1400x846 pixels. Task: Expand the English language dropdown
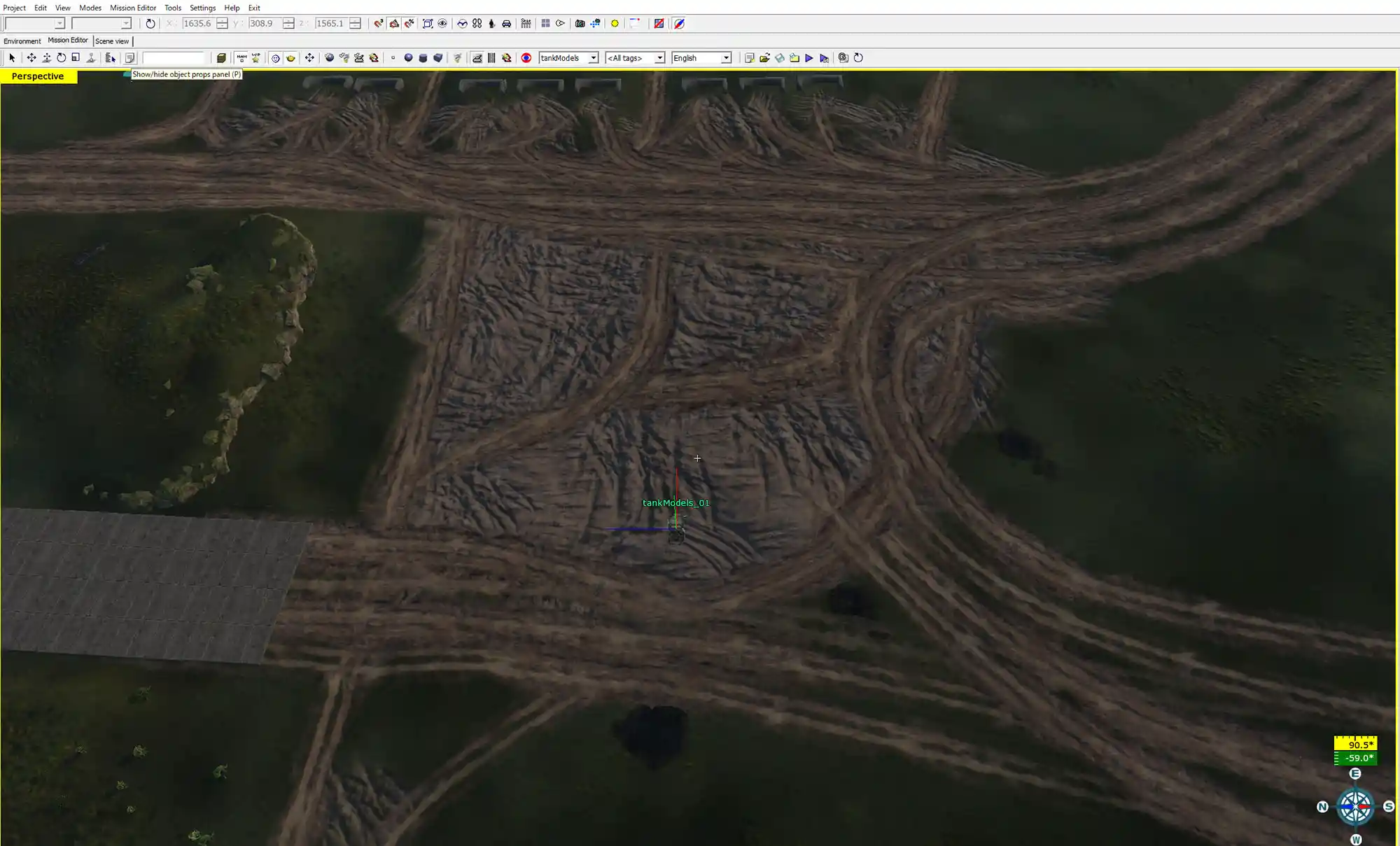[726, 58]
